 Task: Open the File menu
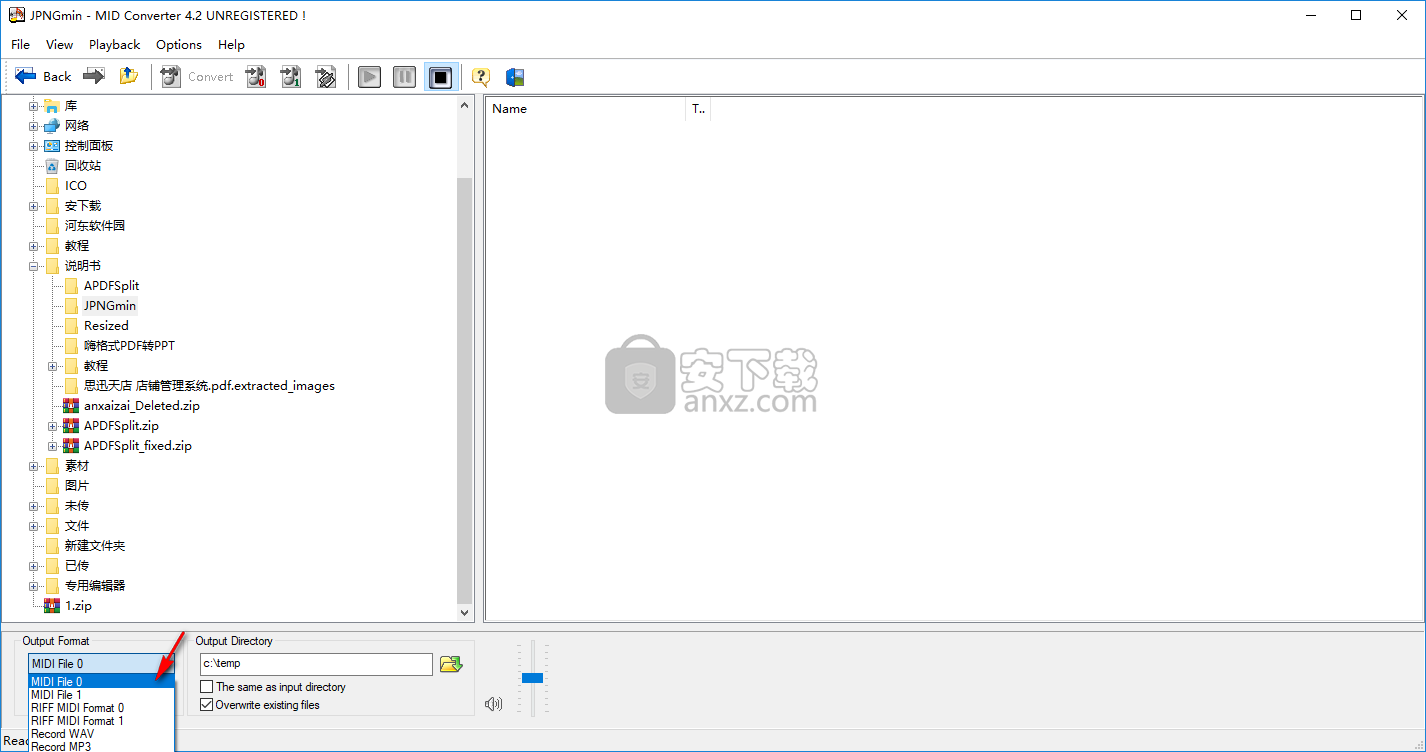click(20, 44)
